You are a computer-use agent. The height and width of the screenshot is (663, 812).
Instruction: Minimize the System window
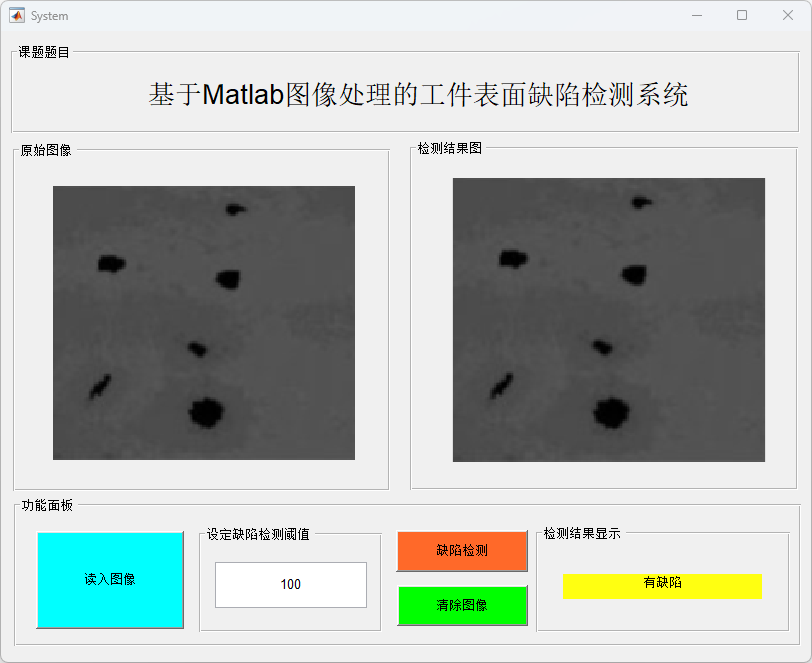pyautogui.click(x=697, y=16)
